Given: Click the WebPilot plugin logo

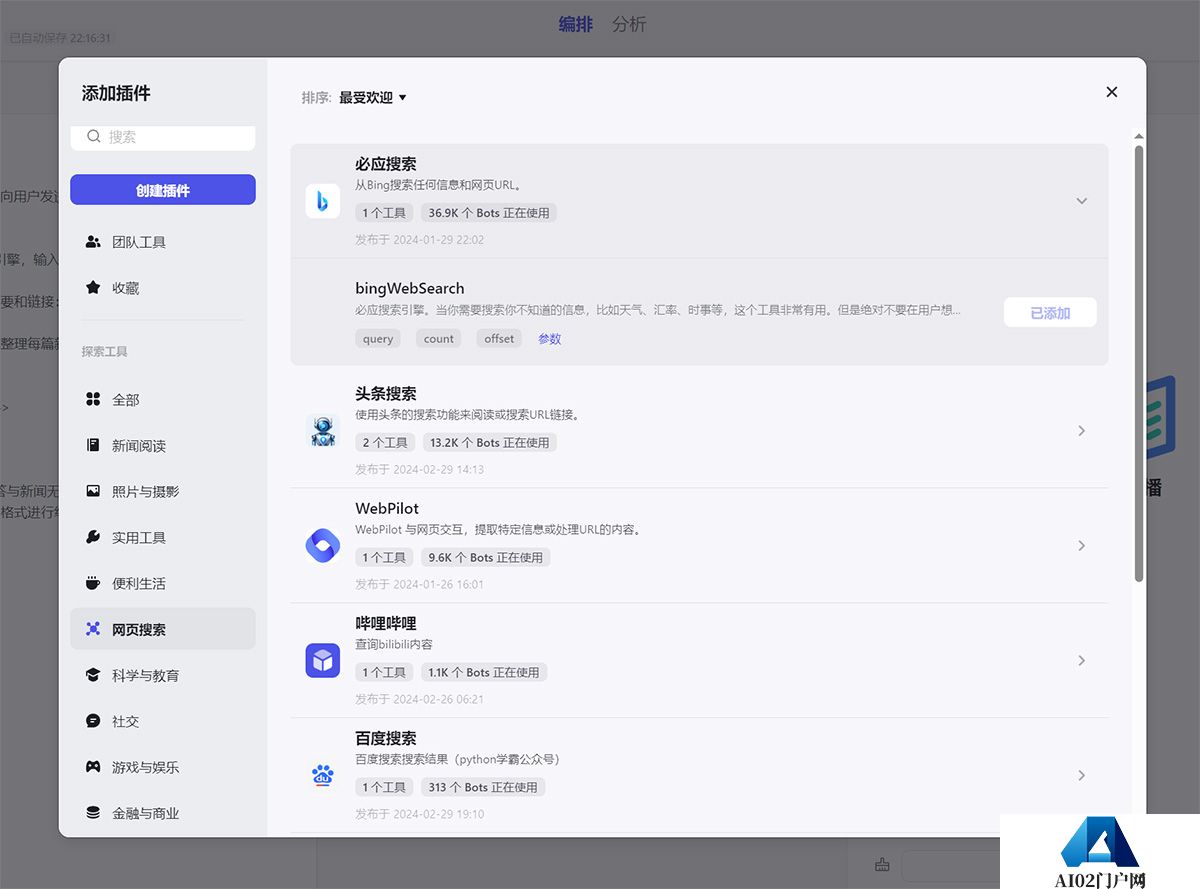Looking at the screenshot, I should (x=322, y=546).
